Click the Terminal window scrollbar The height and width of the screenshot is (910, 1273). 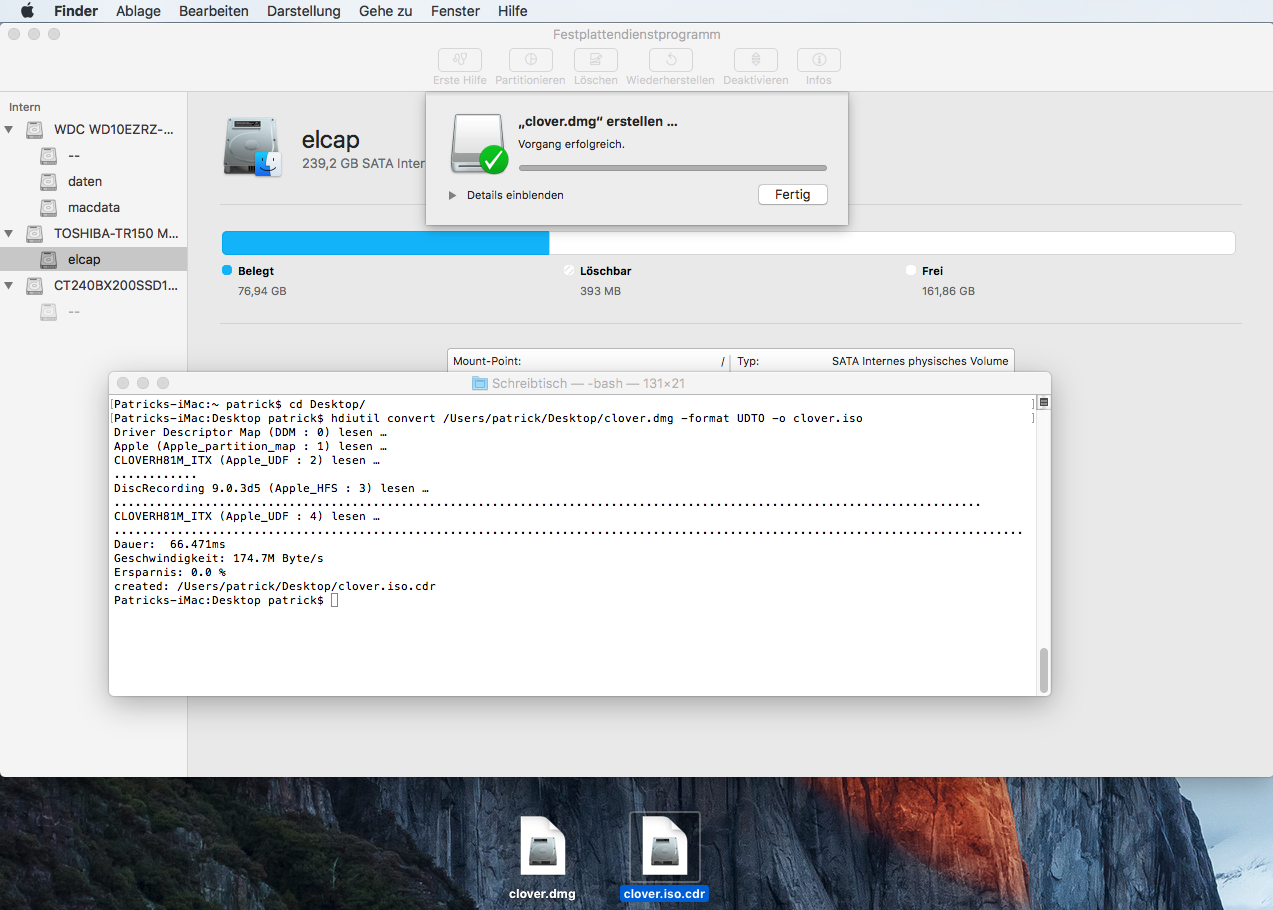(x=1044, y=670)
